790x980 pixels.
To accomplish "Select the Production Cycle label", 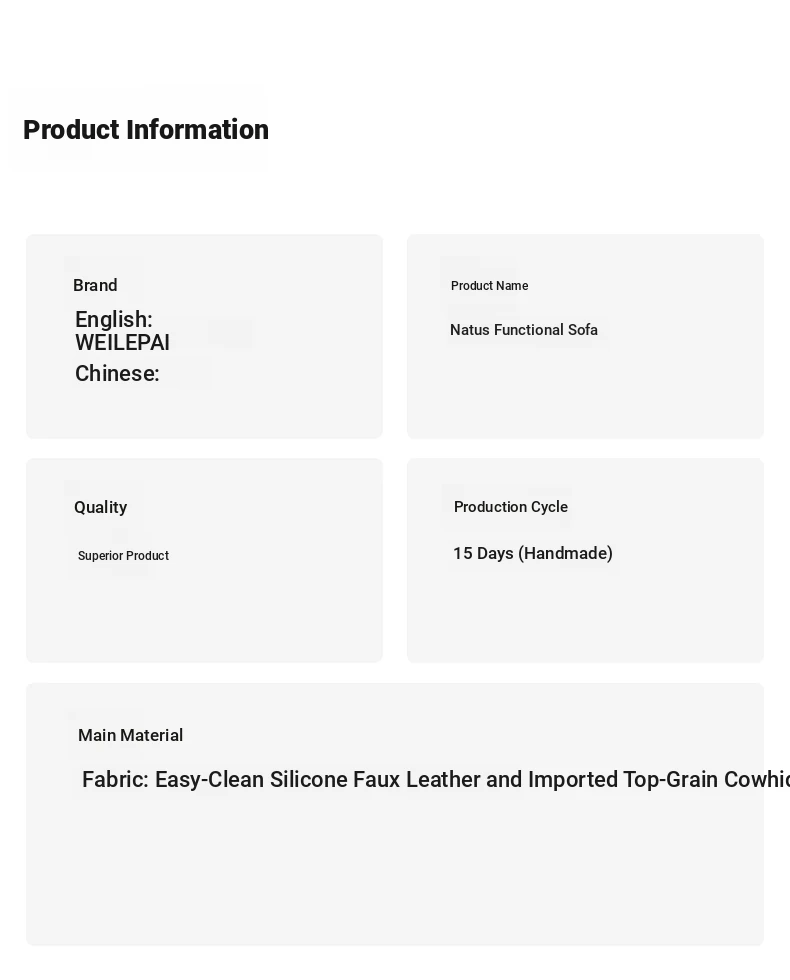I will [x=511, y=507].
